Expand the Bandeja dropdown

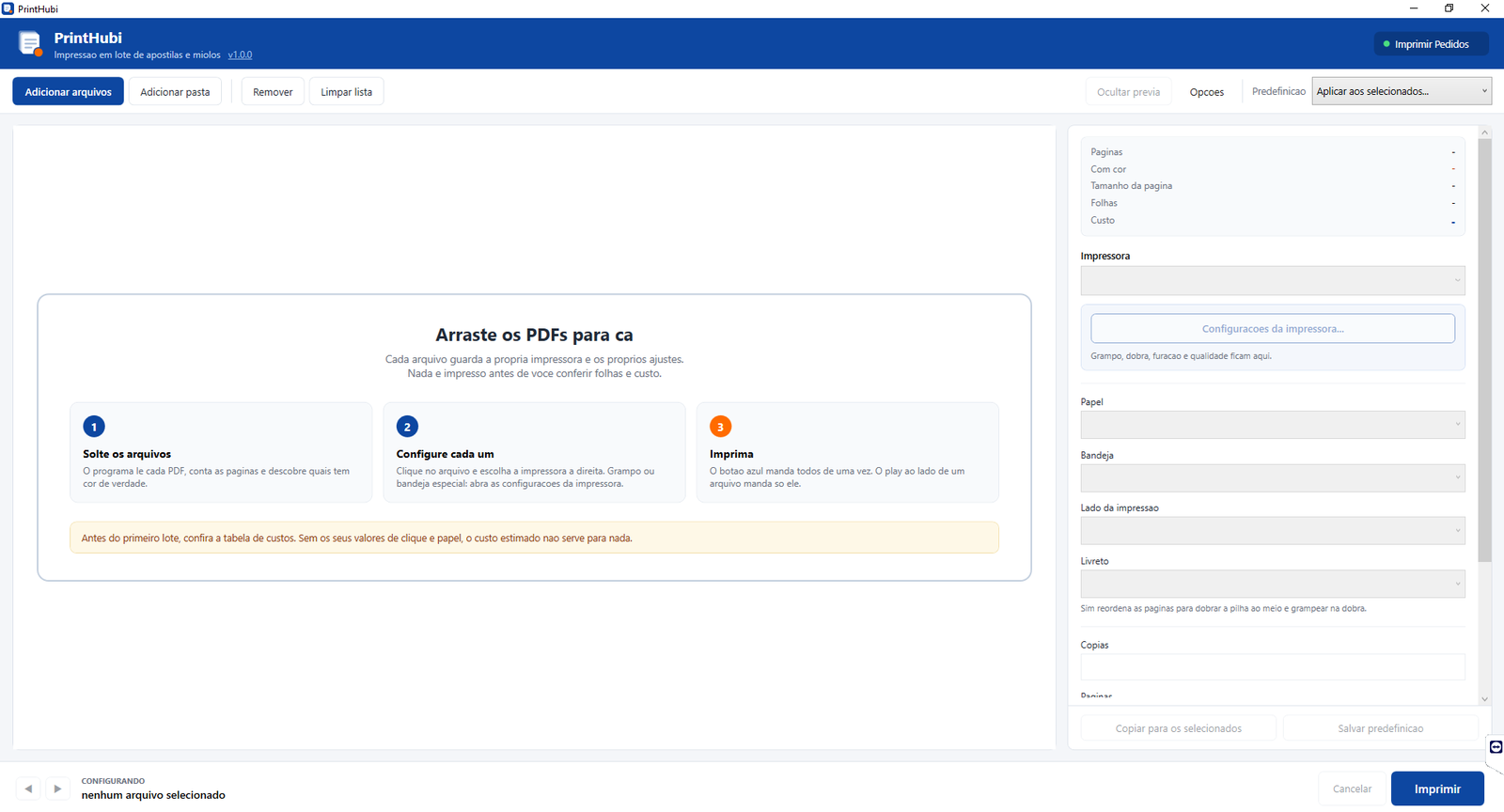pyautogui.click(x=1273, y=478)
